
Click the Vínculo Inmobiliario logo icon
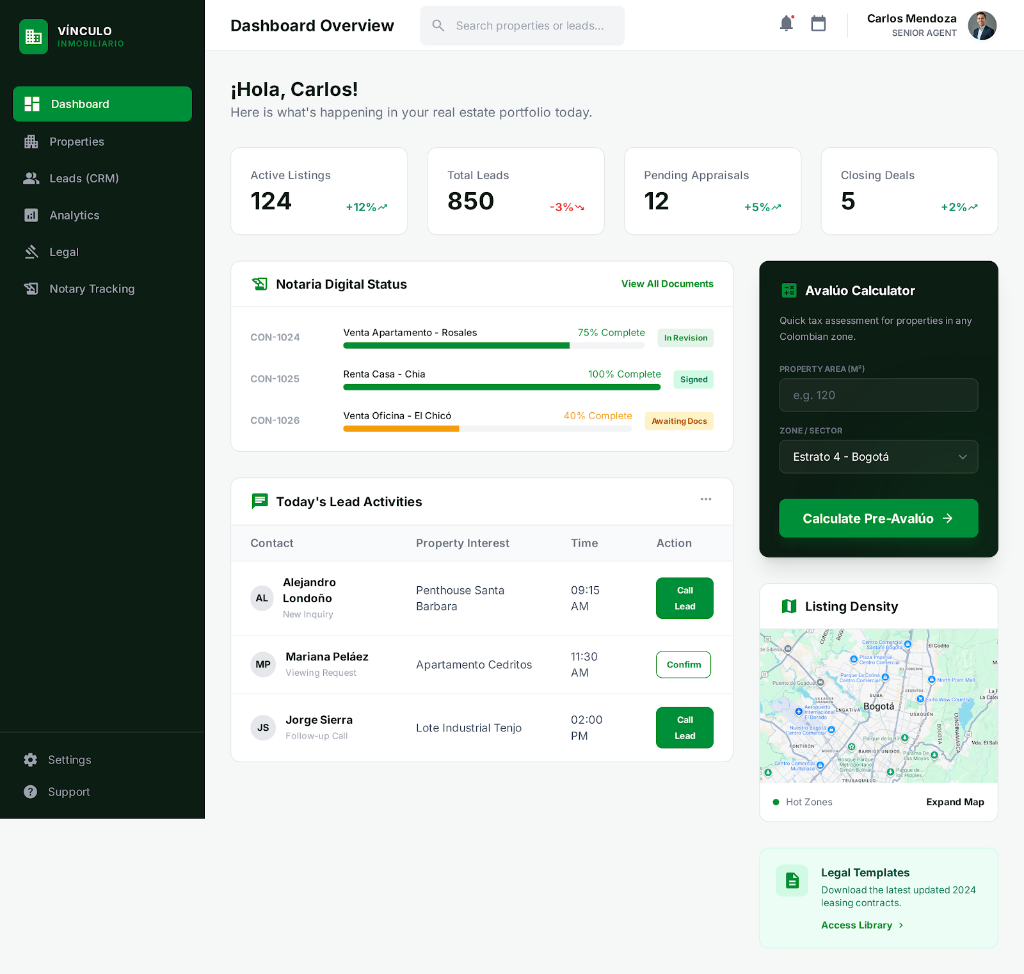click(33, 37)
